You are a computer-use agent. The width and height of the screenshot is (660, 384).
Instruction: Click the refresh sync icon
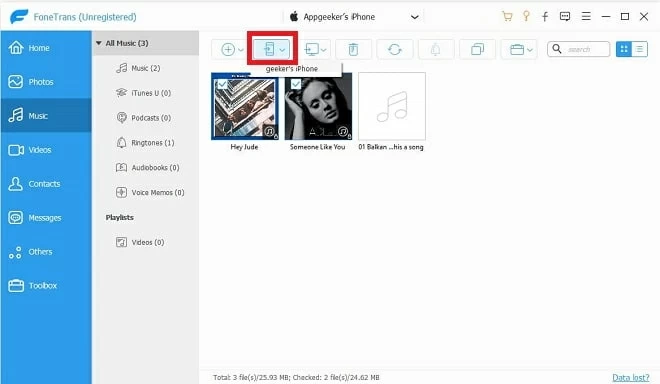tap(394, 50)
